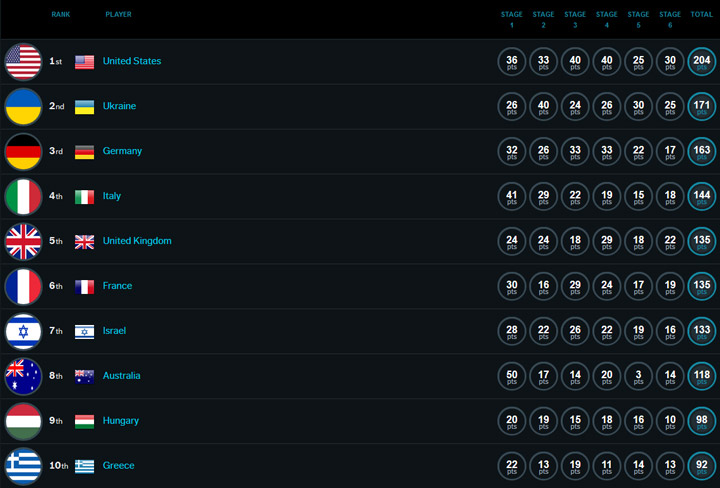Open the Greece player link
The height and width of the screenshot is (488, 720).
point(118,466)
